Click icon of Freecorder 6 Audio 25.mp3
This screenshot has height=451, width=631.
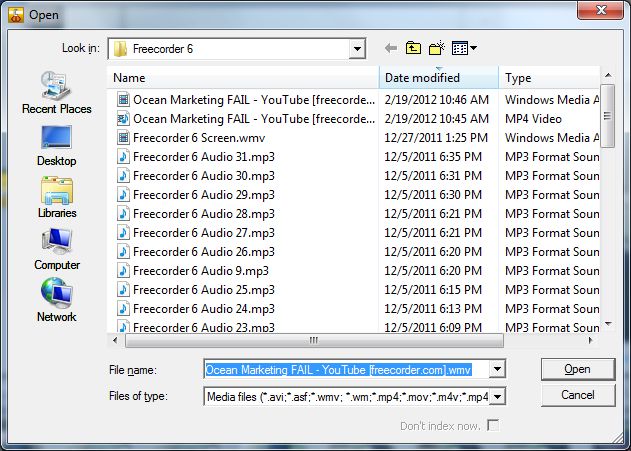(123, 290)
